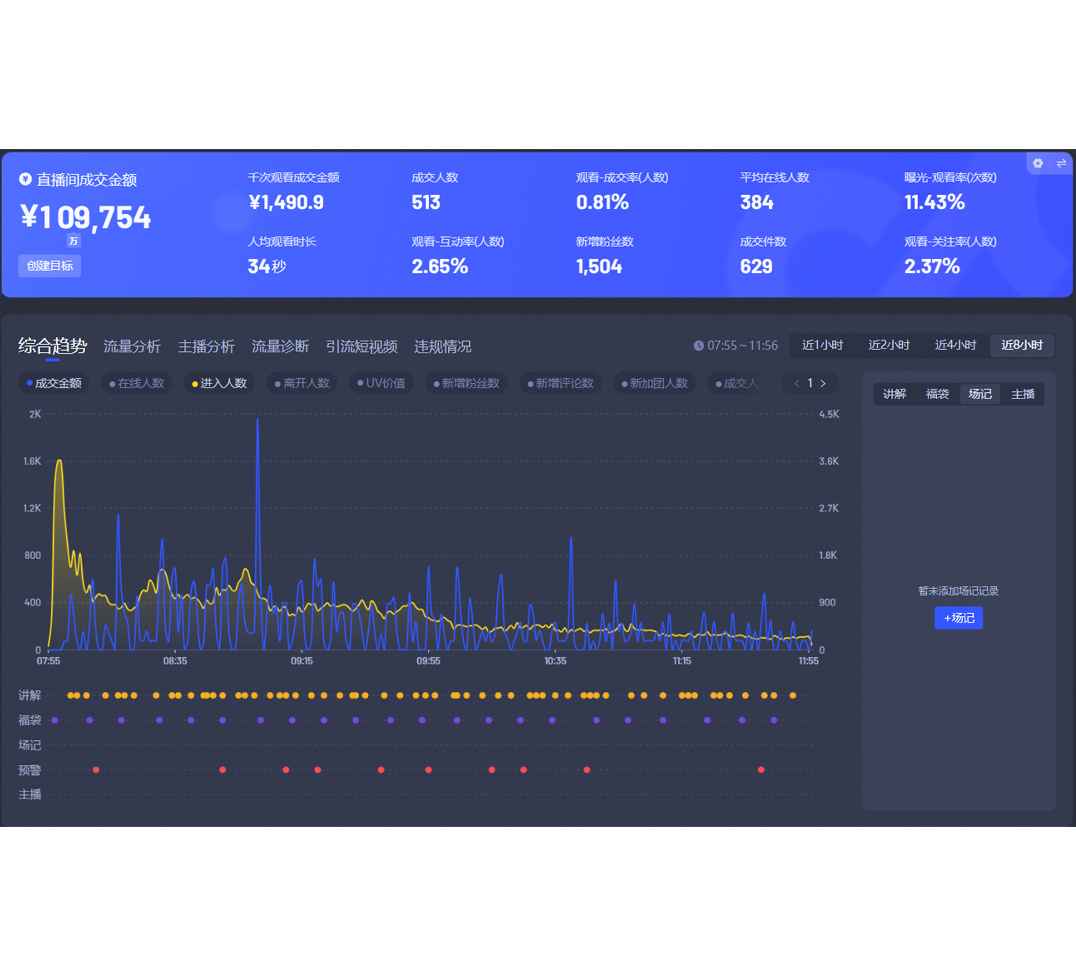Click the 创建目标 button
The width and height of the screenshot is (1076, 976).
pos(49,266)
